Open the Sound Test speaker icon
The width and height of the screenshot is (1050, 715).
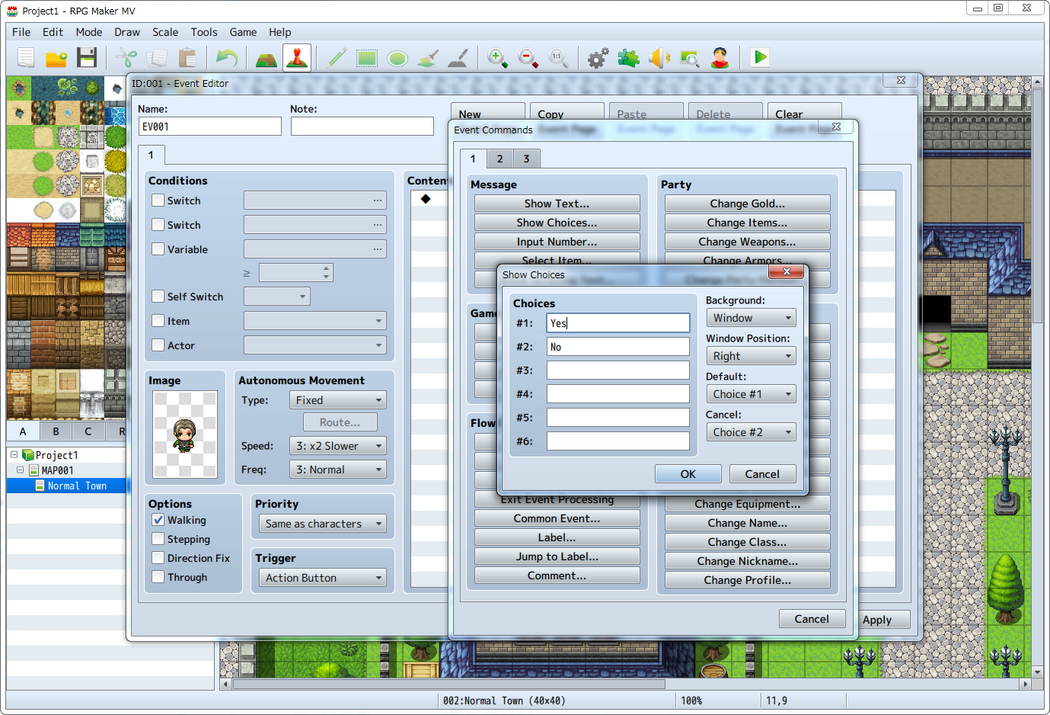(660, 58)
